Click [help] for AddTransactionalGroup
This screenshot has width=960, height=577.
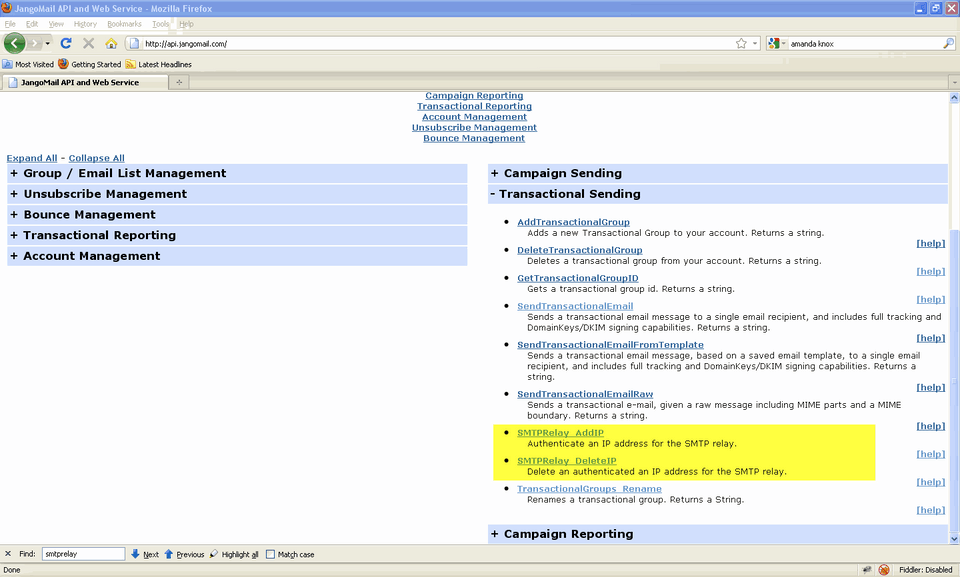tap(931, 243)
